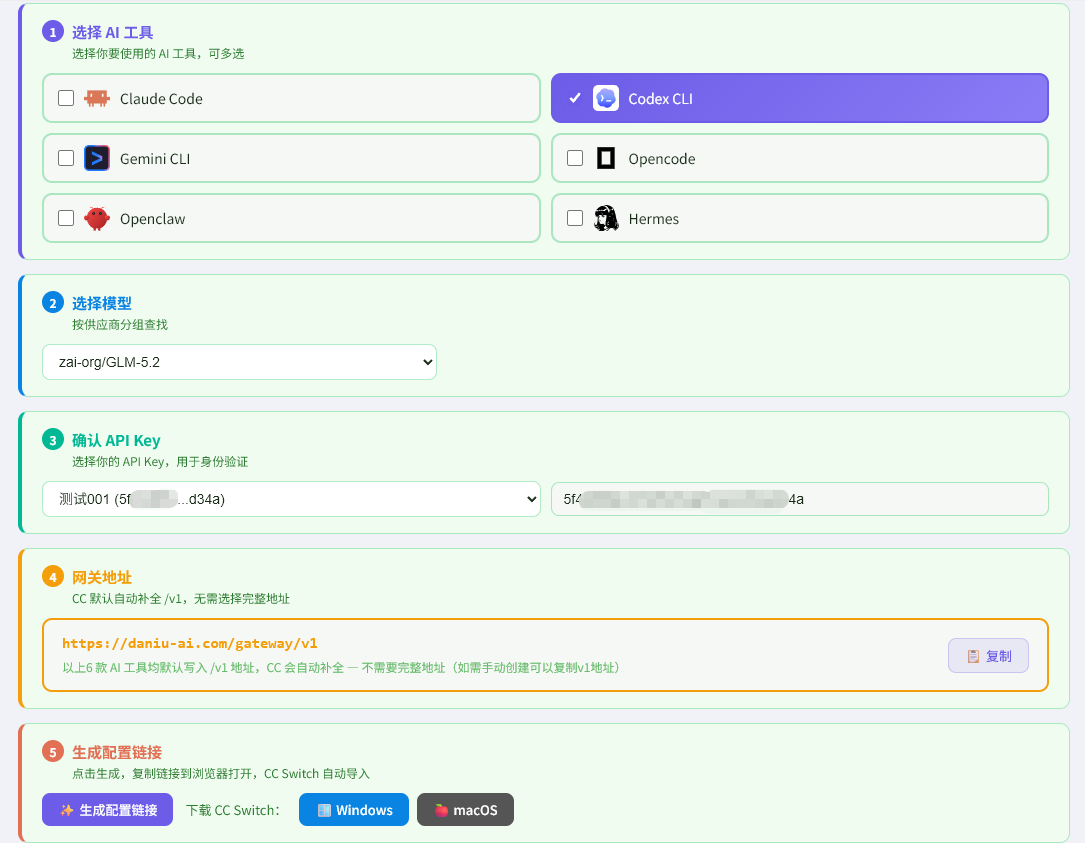Viewport: 1085px width, 843px height.
Task: Click the 下载 CC Switch label
Action: tap(233, 810)
